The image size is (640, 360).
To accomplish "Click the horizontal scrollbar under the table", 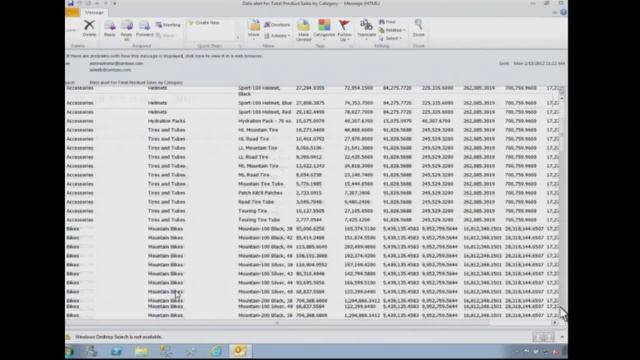I will pos(278,323).
